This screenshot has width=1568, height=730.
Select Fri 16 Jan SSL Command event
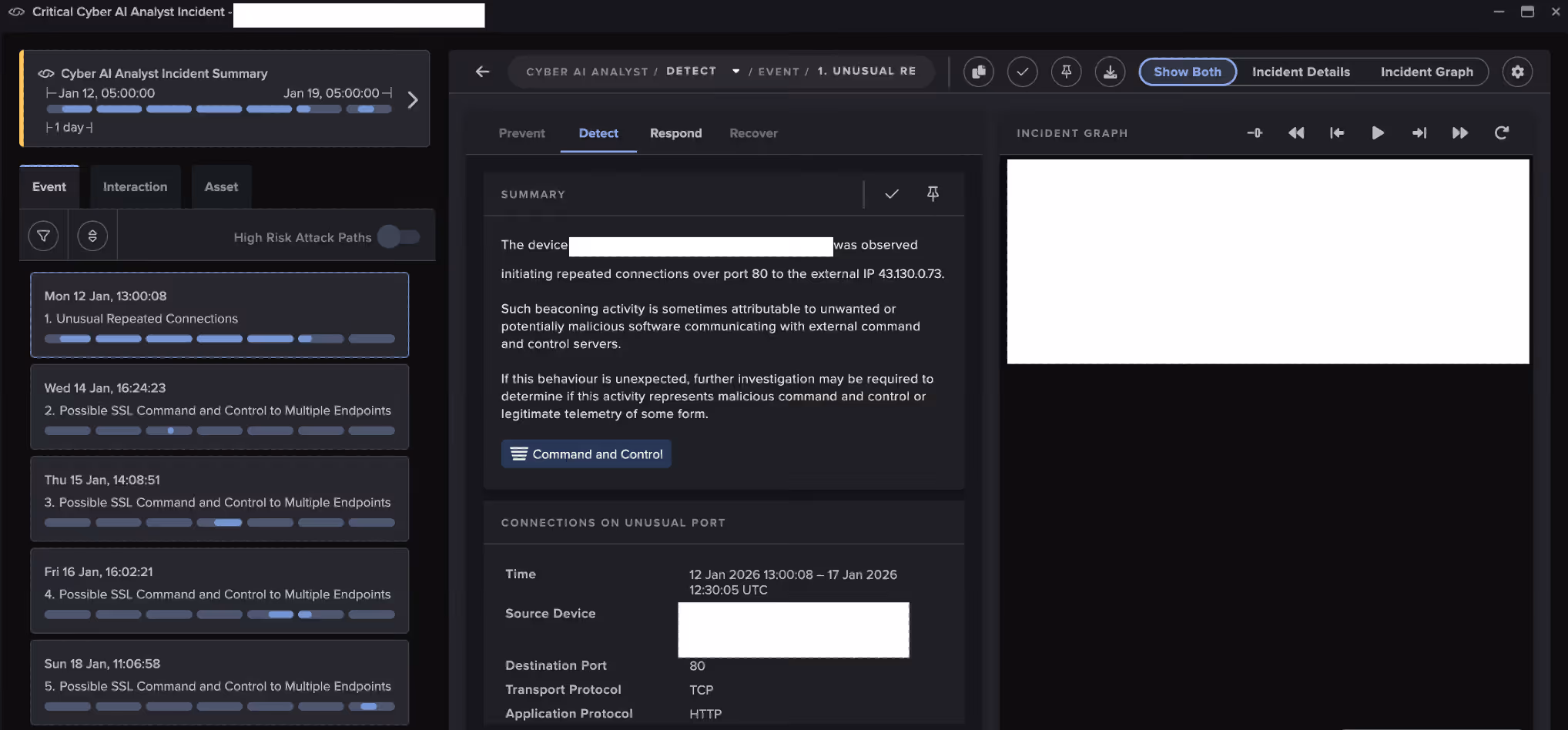pyautogui.click(x=219, y=591)
